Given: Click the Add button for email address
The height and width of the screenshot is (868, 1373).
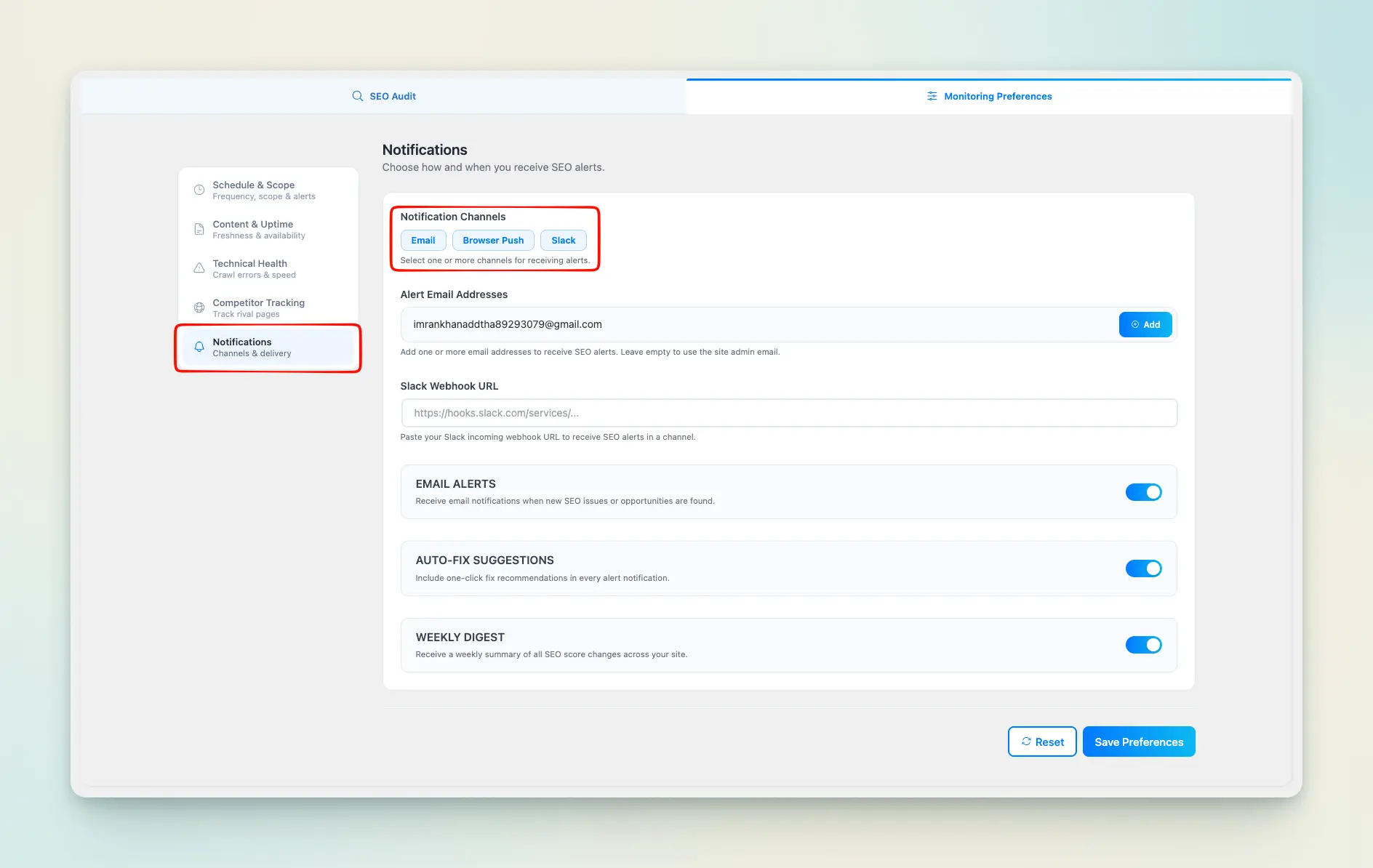Looking at the screenshot, I should click(x=1145, y=325).
